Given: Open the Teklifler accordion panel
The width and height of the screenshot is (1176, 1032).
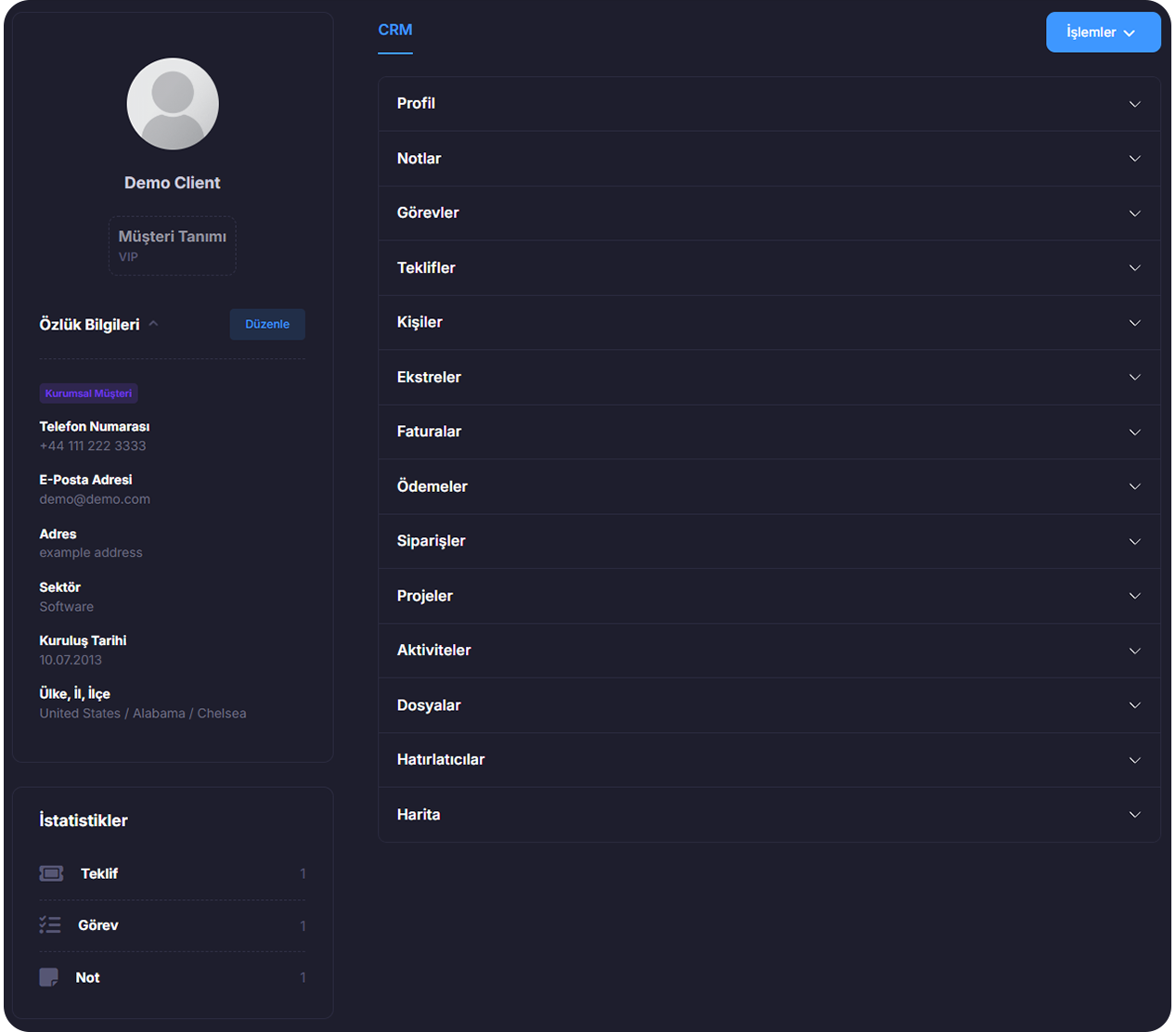Looking at the screenshot, I should [x=769, y=268].
